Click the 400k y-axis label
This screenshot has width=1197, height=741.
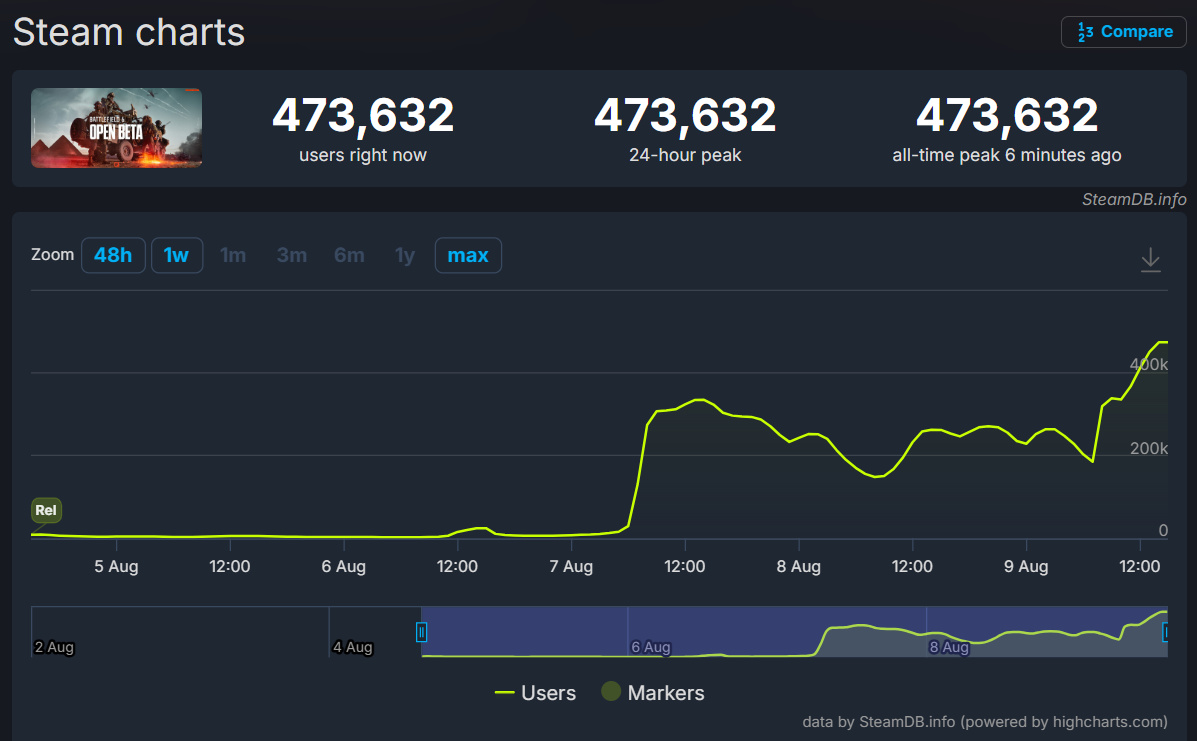[1149, 365]
